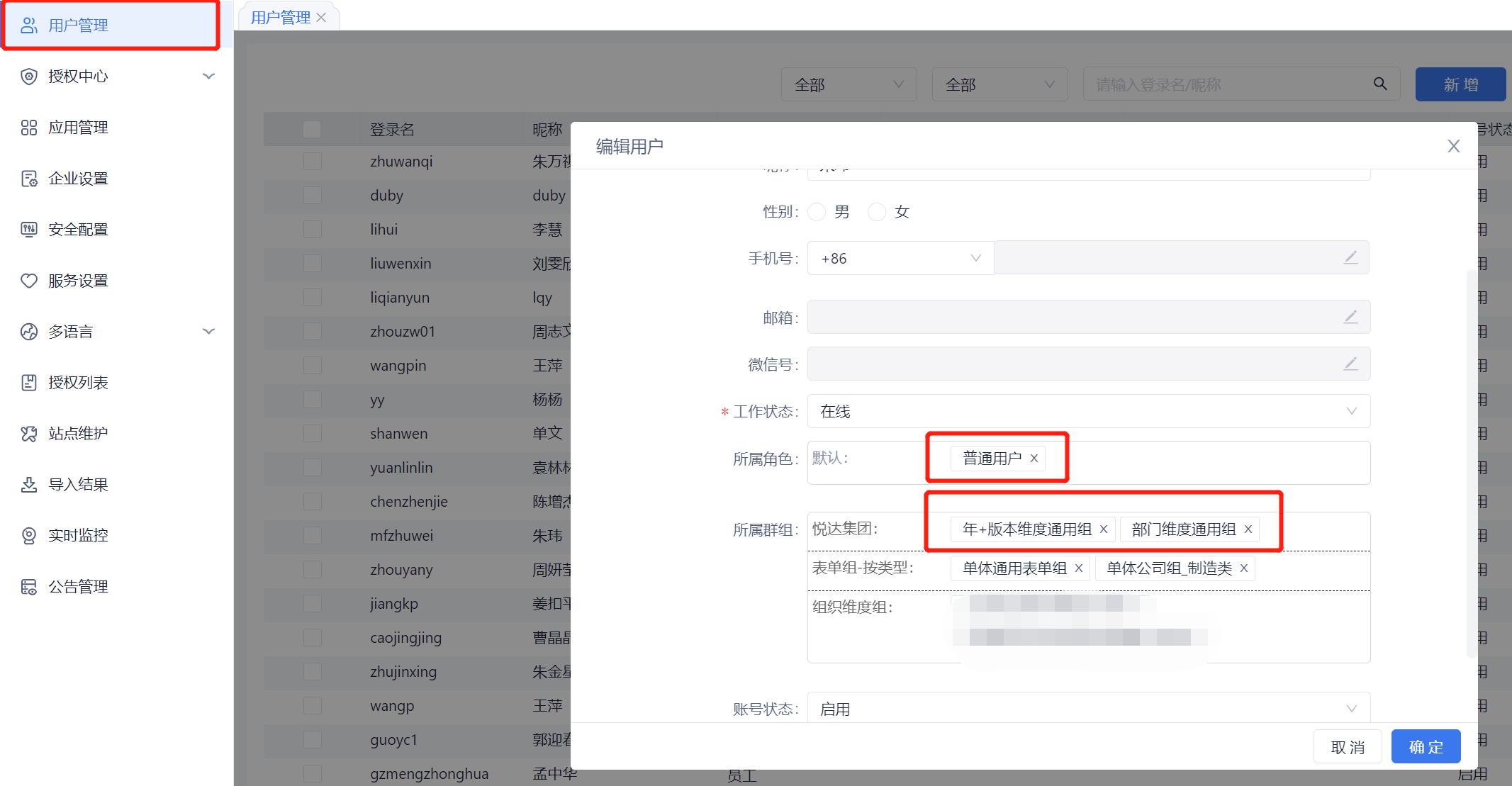The image size is (1512, 786).
Task: Remove the 普通用户 role tag
Action: tap(1034, 459)
